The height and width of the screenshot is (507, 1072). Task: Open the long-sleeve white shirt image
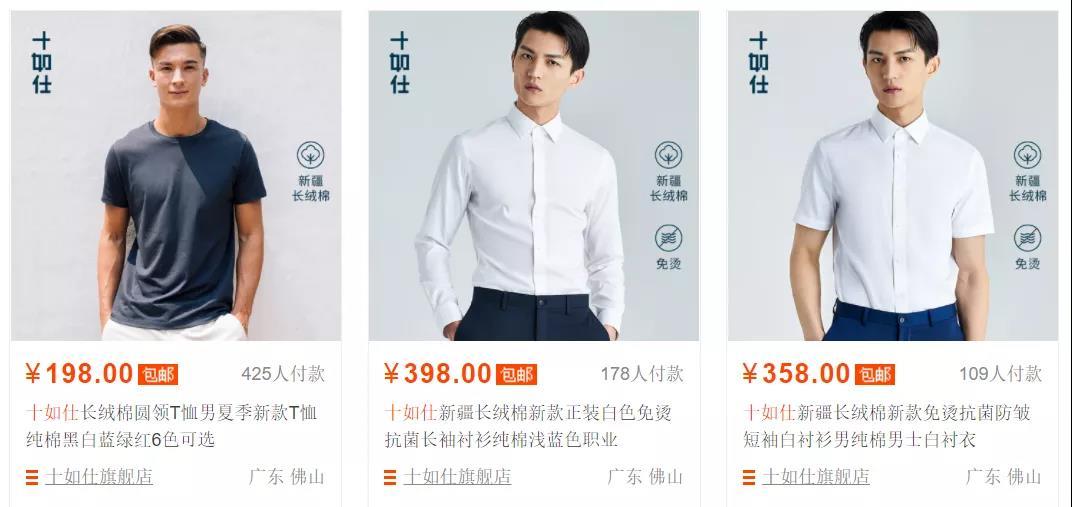(534, 176)
